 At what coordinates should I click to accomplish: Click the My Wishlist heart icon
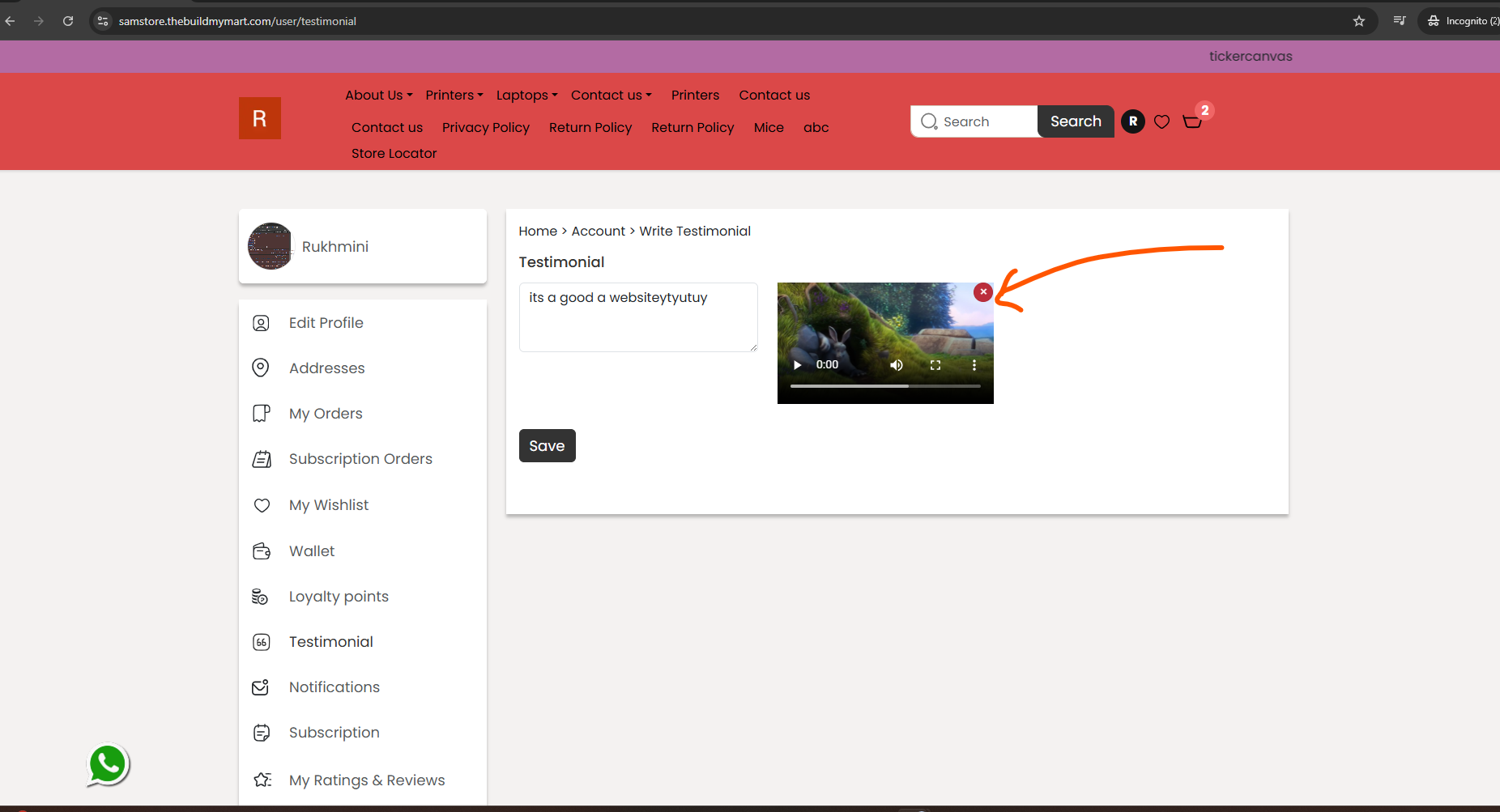pyautogui.click(x=262, y=505)
